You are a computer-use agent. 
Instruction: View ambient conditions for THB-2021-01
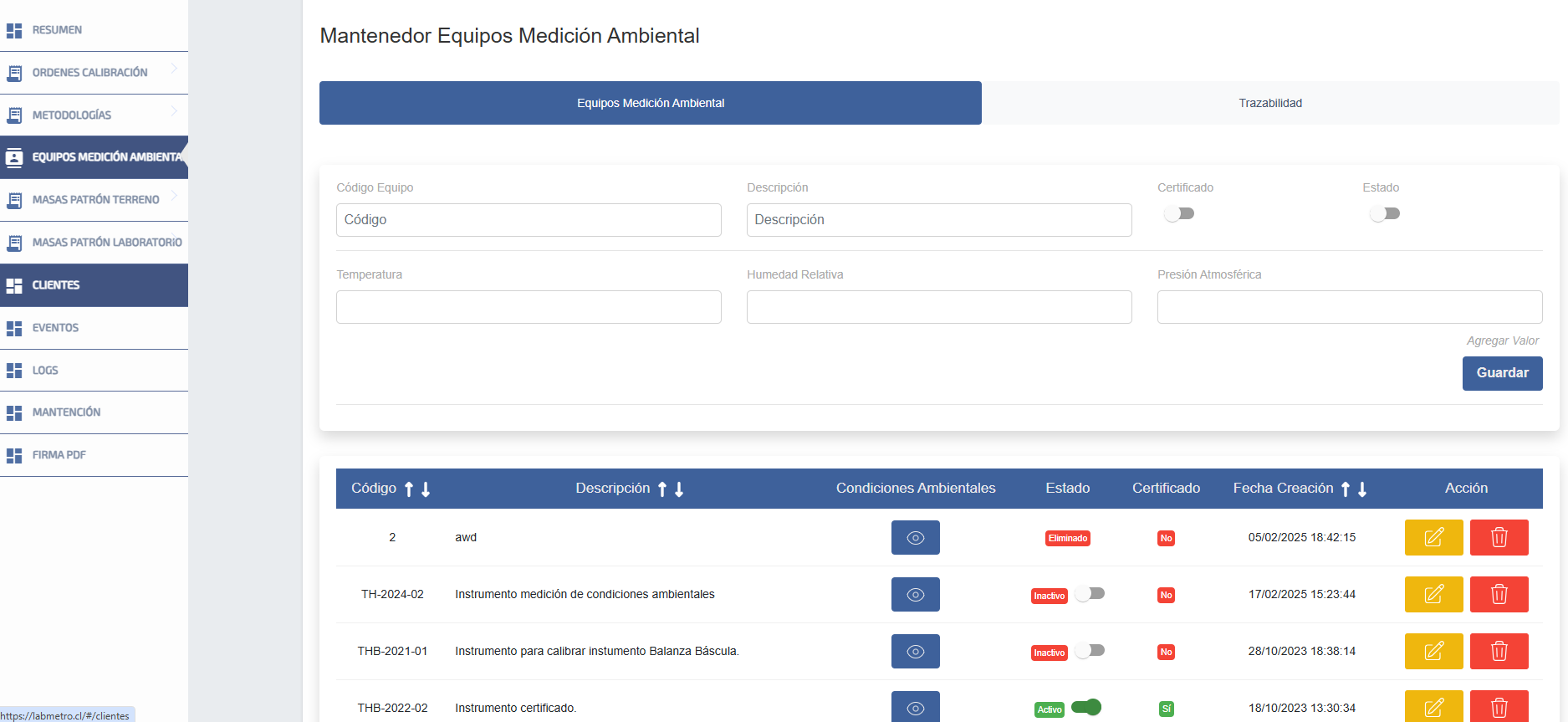click(916, 651)
